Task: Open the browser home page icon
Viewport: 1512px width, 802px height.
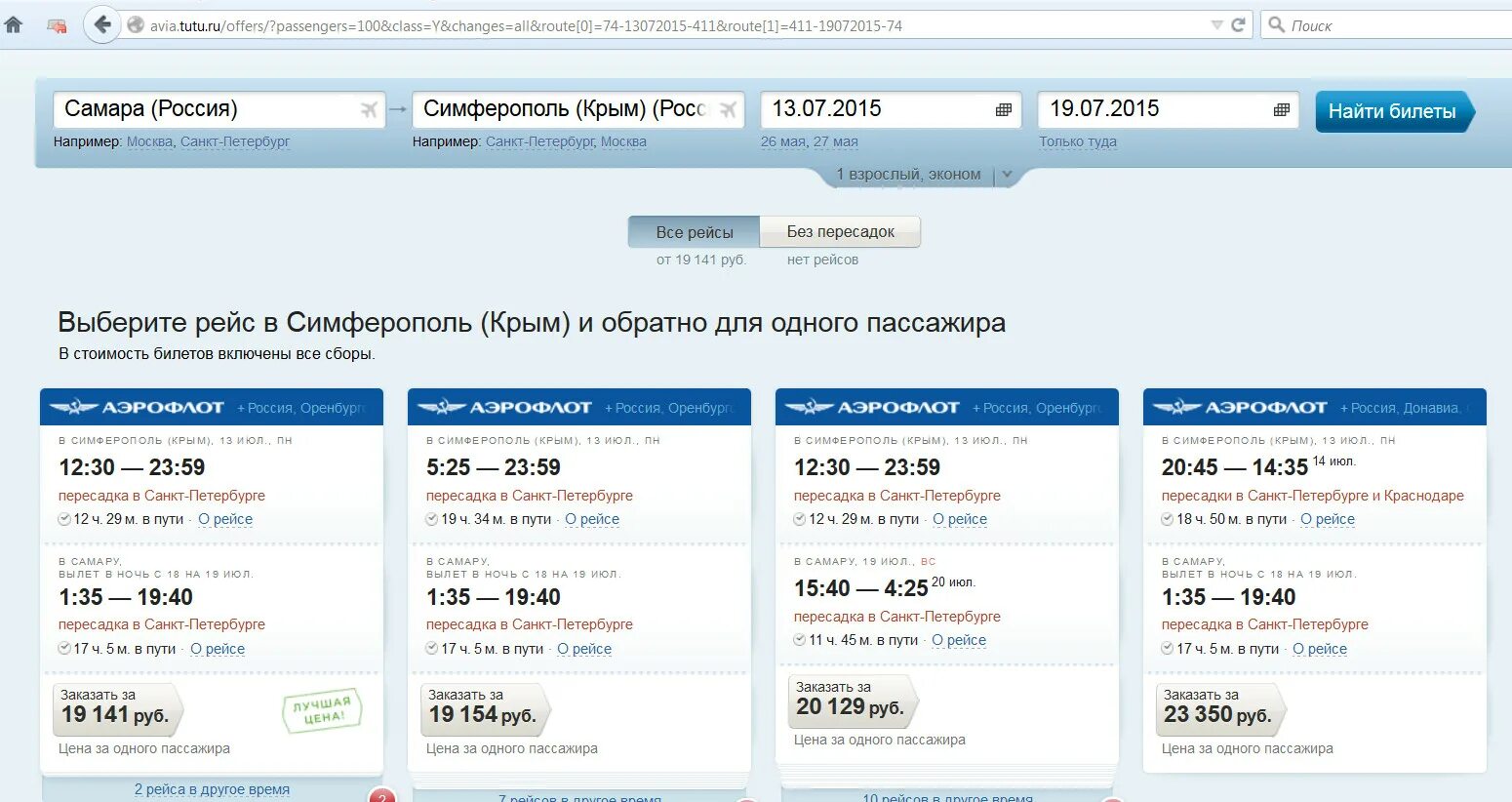Action: pyautogui.click(x=14, y=25)
